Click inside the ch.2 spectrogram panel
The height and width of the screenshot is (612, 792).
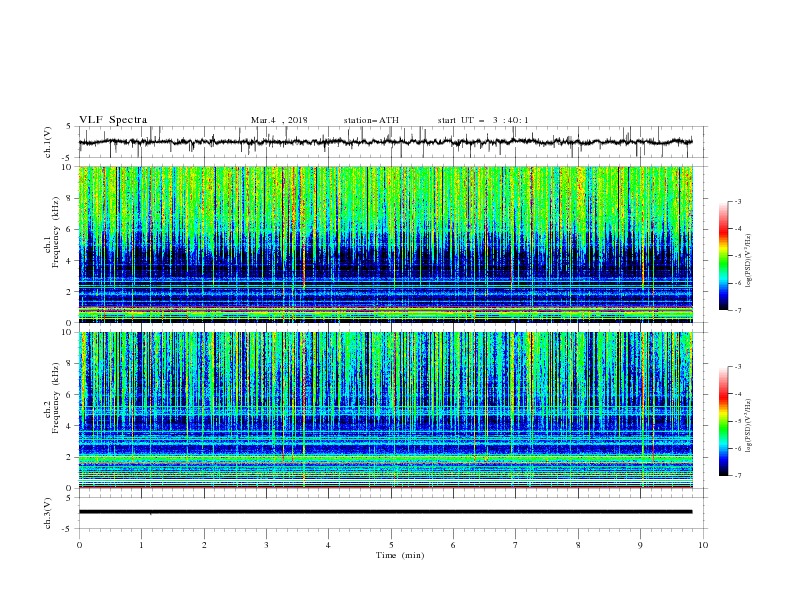click(x=386, y=410)
